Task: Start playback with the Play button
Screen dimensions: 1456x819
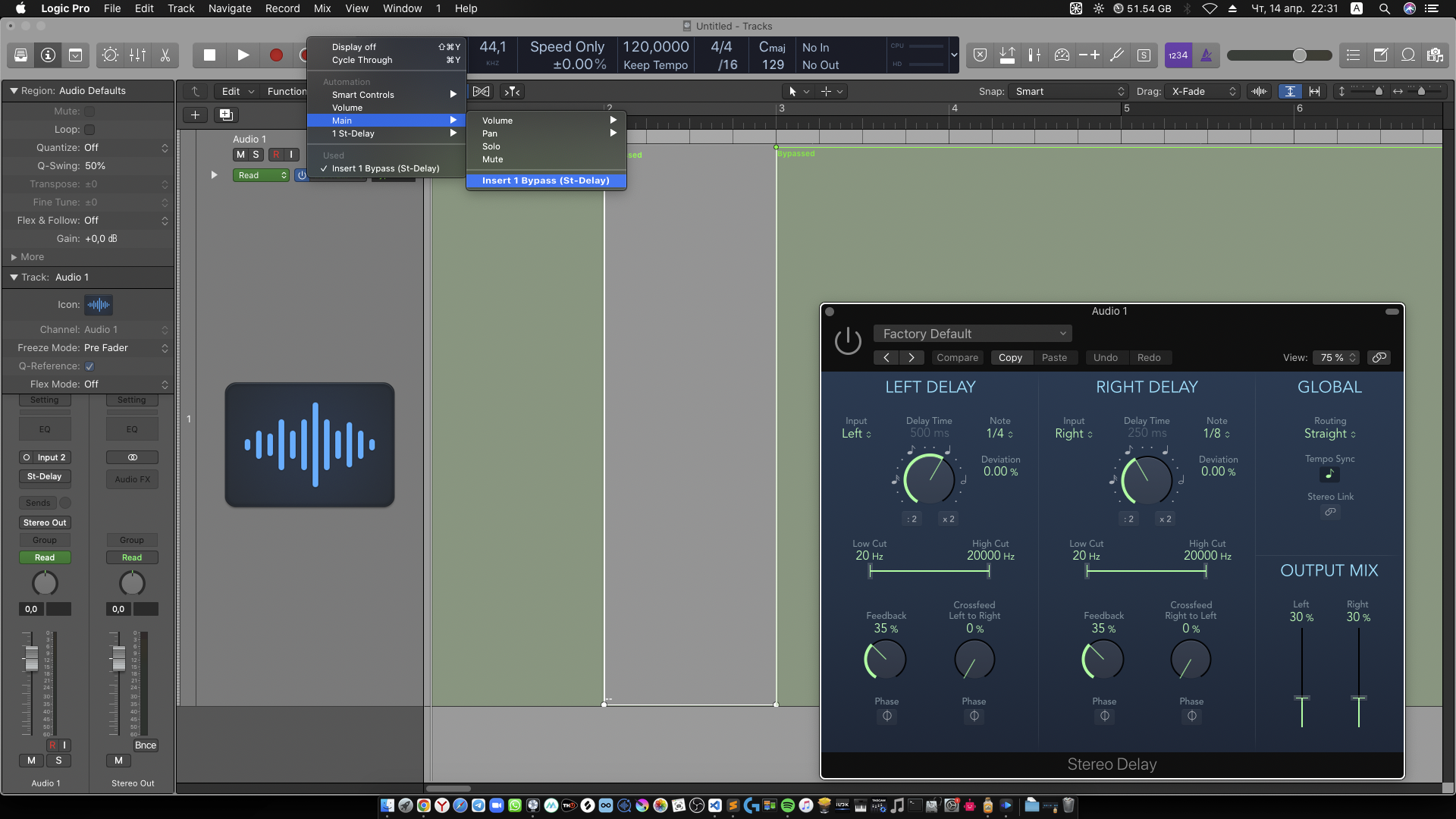Action: pos(243,55)
